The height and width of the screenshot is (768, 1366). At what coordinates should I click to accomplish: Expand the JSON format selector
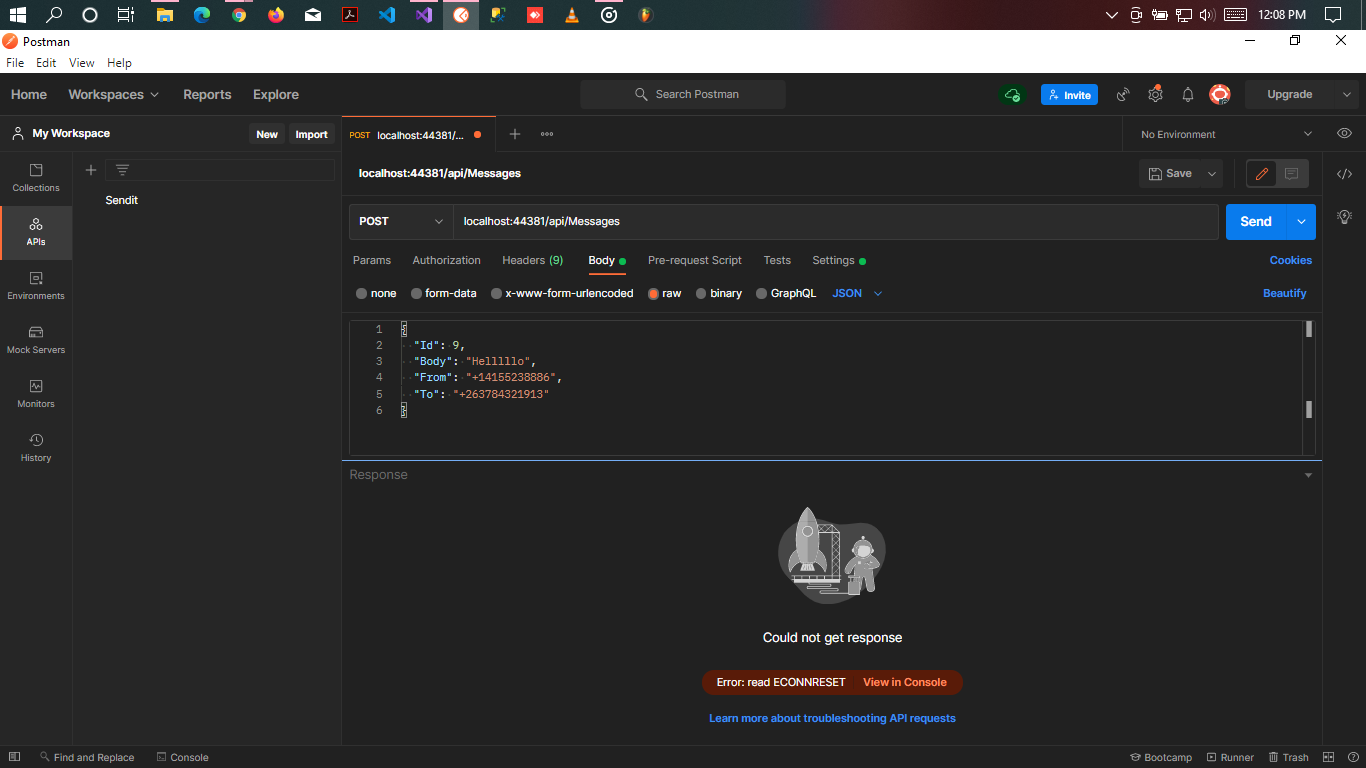point(855,293)
